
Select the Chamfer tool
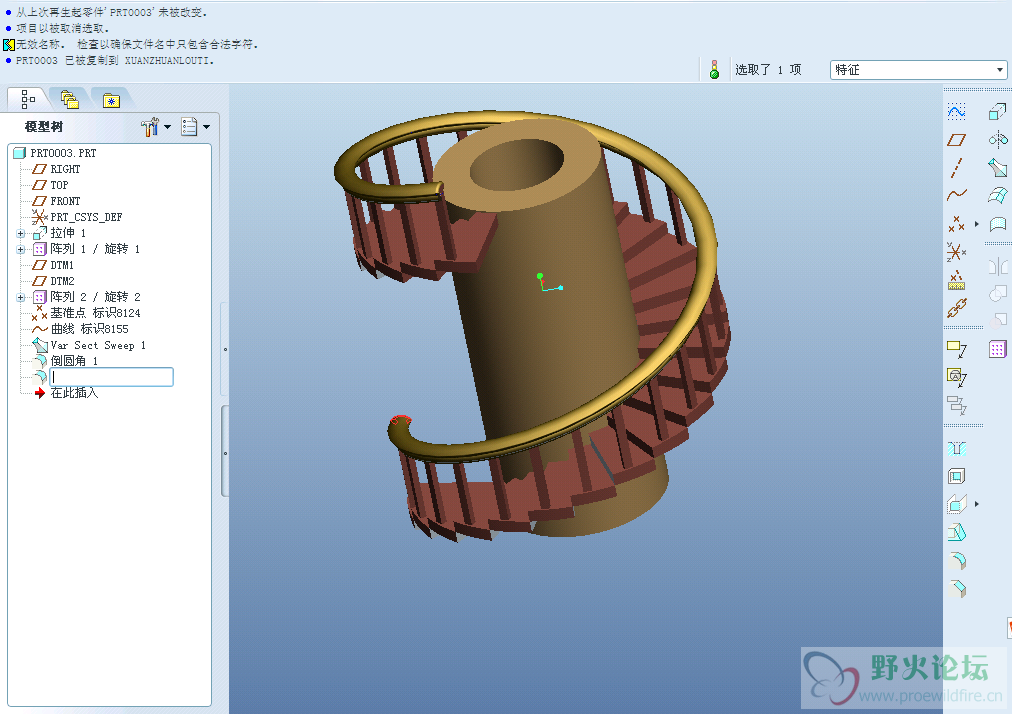click(x=956, y=588)
